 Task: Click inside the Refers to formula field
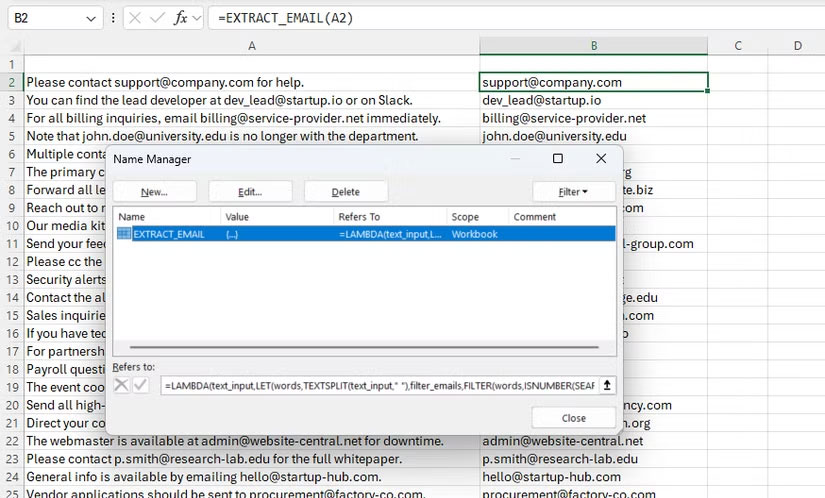pos(378,385)
